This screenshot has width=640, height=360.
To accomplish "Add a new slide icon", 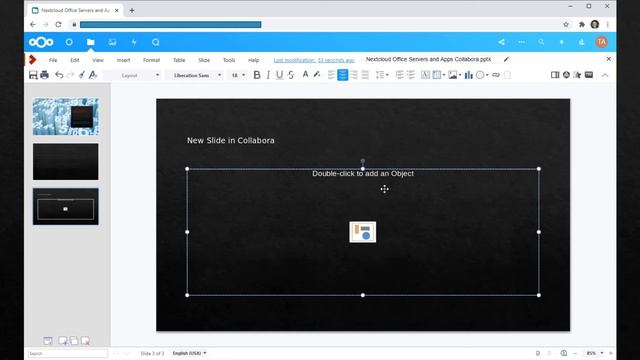I will pyautogui.click(x=63, y=340).
